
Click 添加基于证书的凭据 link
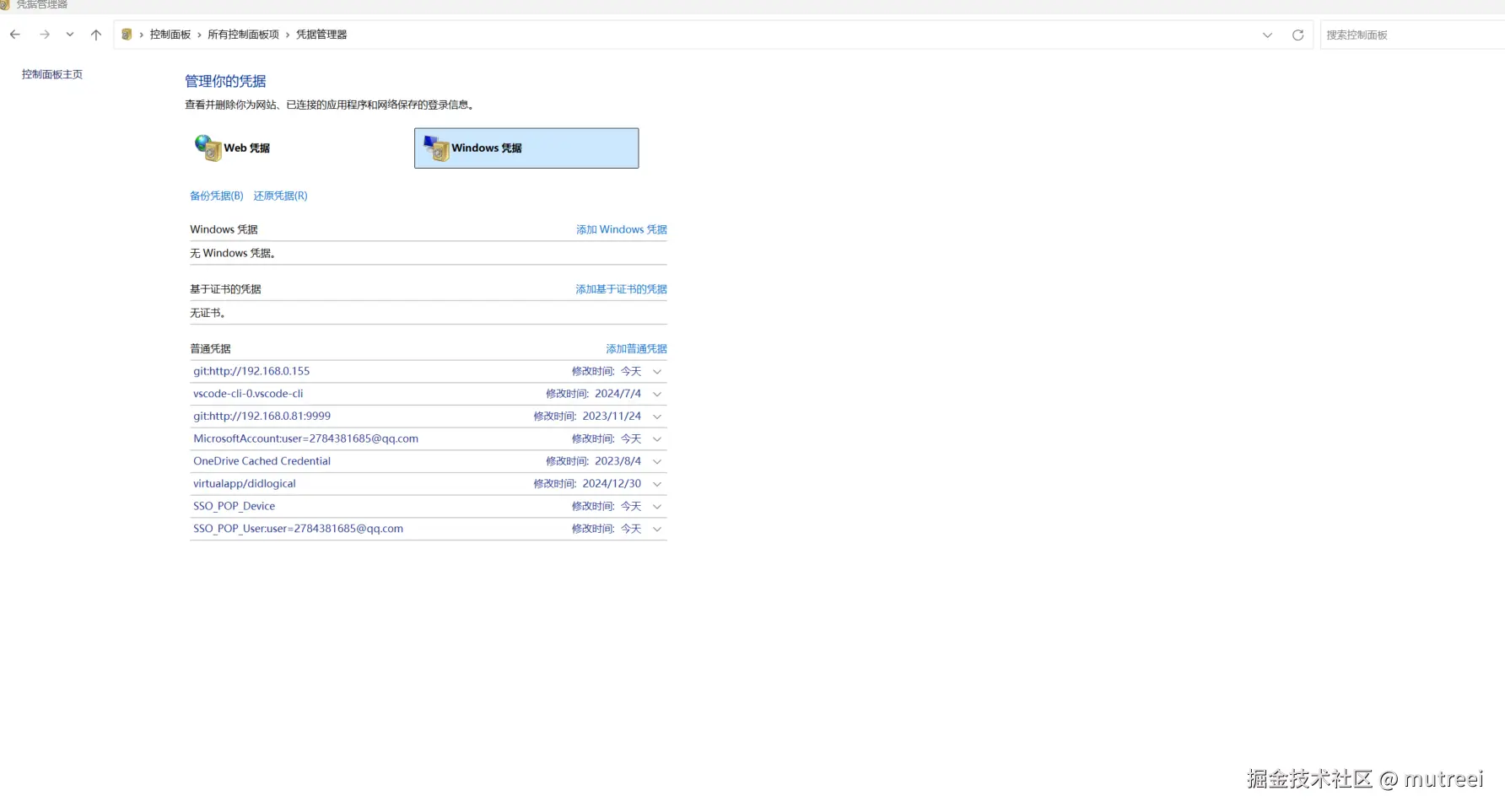click(621, 289)
